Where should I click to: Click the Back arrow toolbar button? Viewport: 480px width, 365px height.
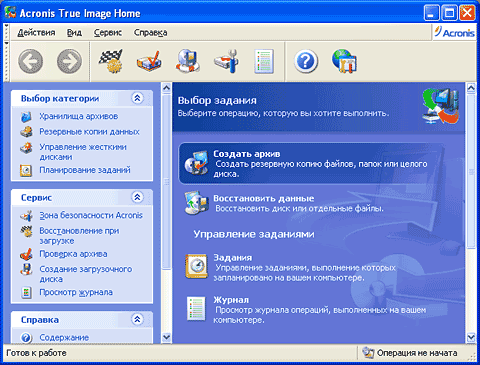tap(30, 61)
